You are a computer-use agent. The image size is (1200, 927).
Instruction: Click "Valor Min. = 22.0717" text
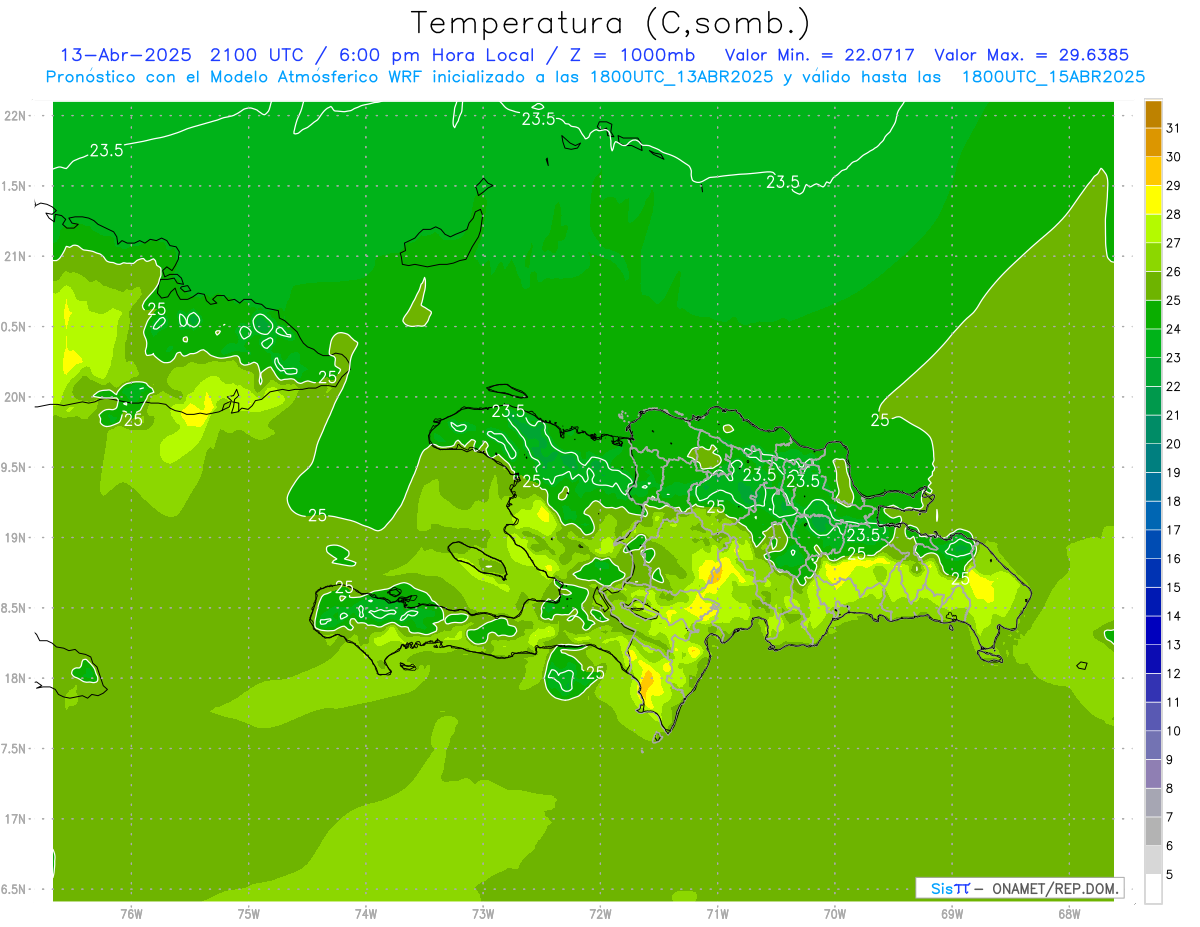[x=819, y=55]
